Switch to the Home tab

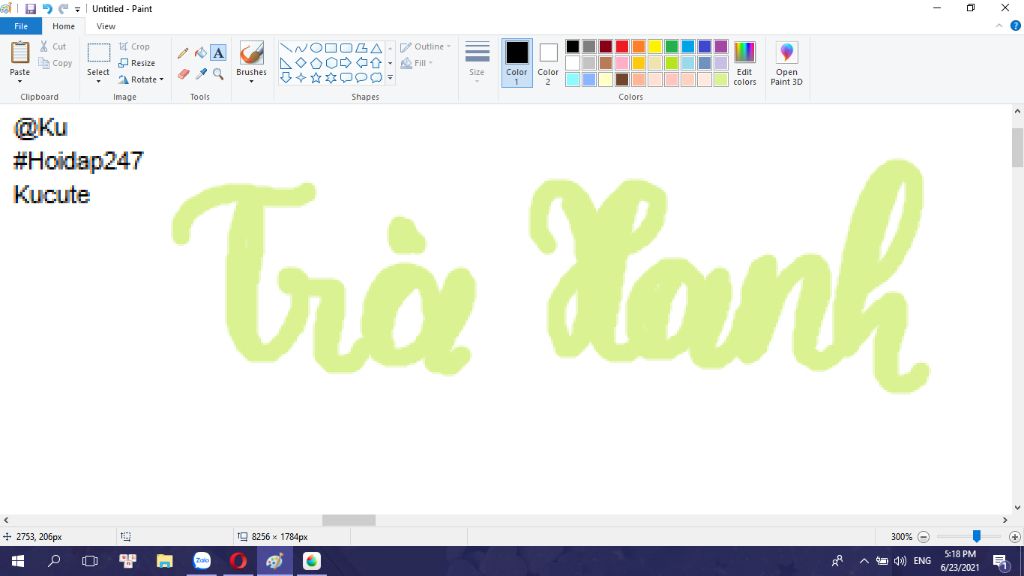[x=63, y=26]
